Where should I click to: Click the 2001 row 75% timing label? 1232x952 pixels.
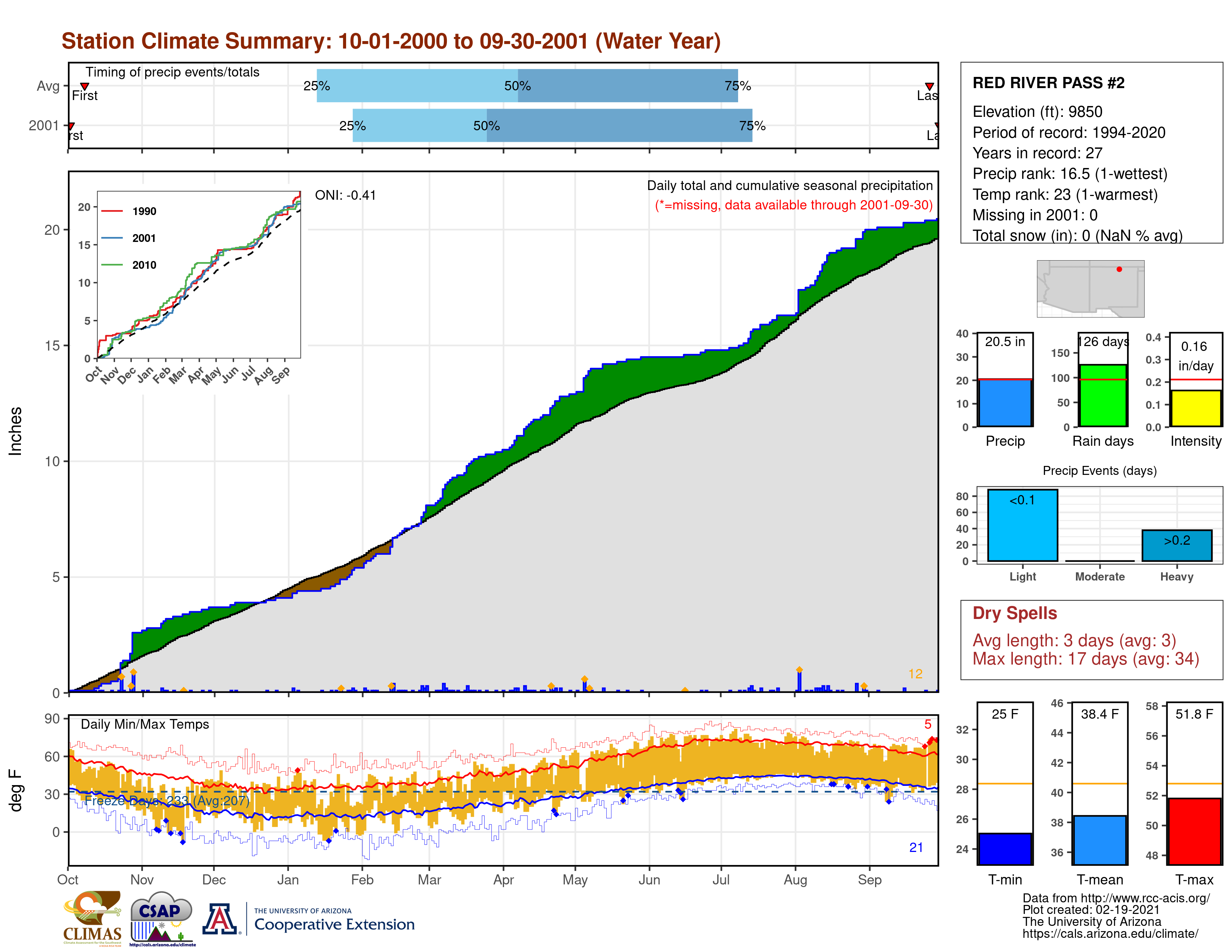[752, 126]
